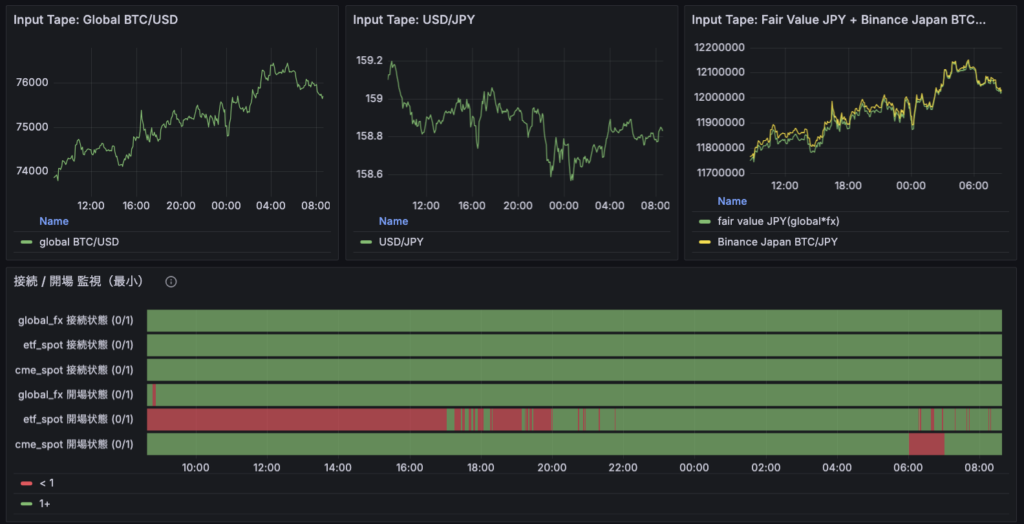Click yellow color swatch of Binance Japan BTC/JPY
The height and width of the screenshot is (524, 1024).
click(x=703, y=242)
